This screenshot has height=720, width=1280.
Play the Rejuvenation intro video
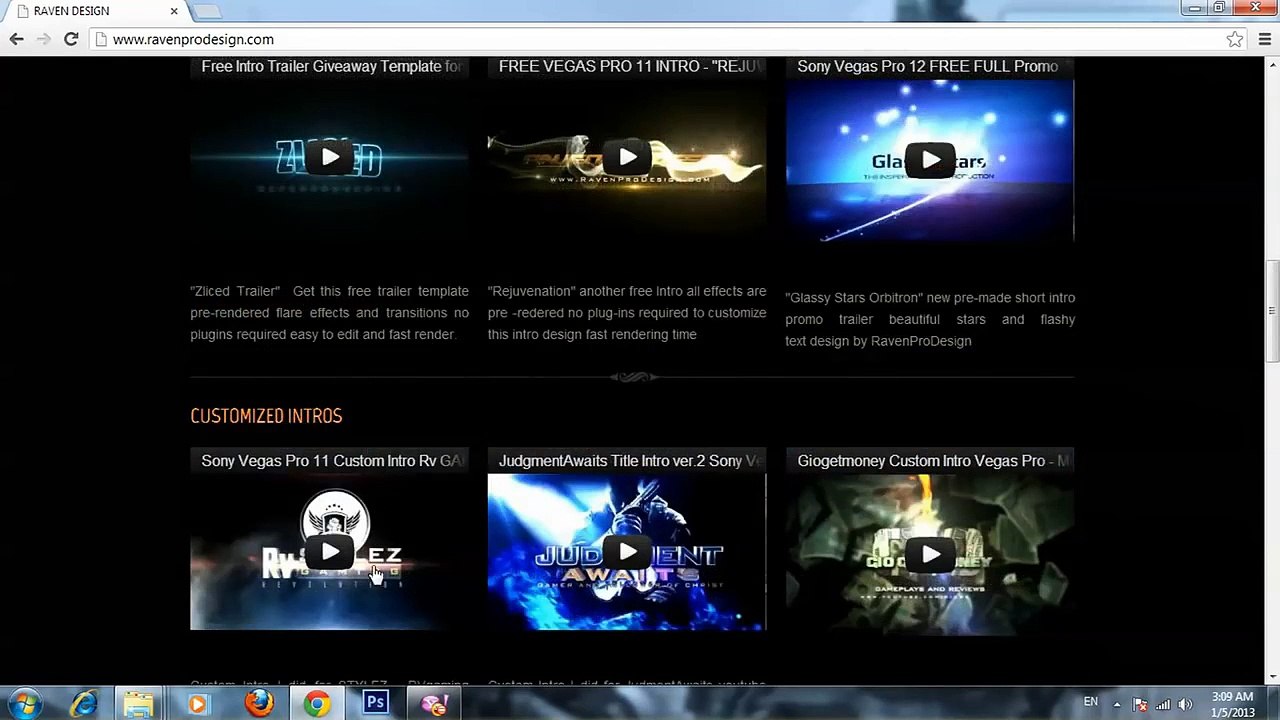[627, 157]
